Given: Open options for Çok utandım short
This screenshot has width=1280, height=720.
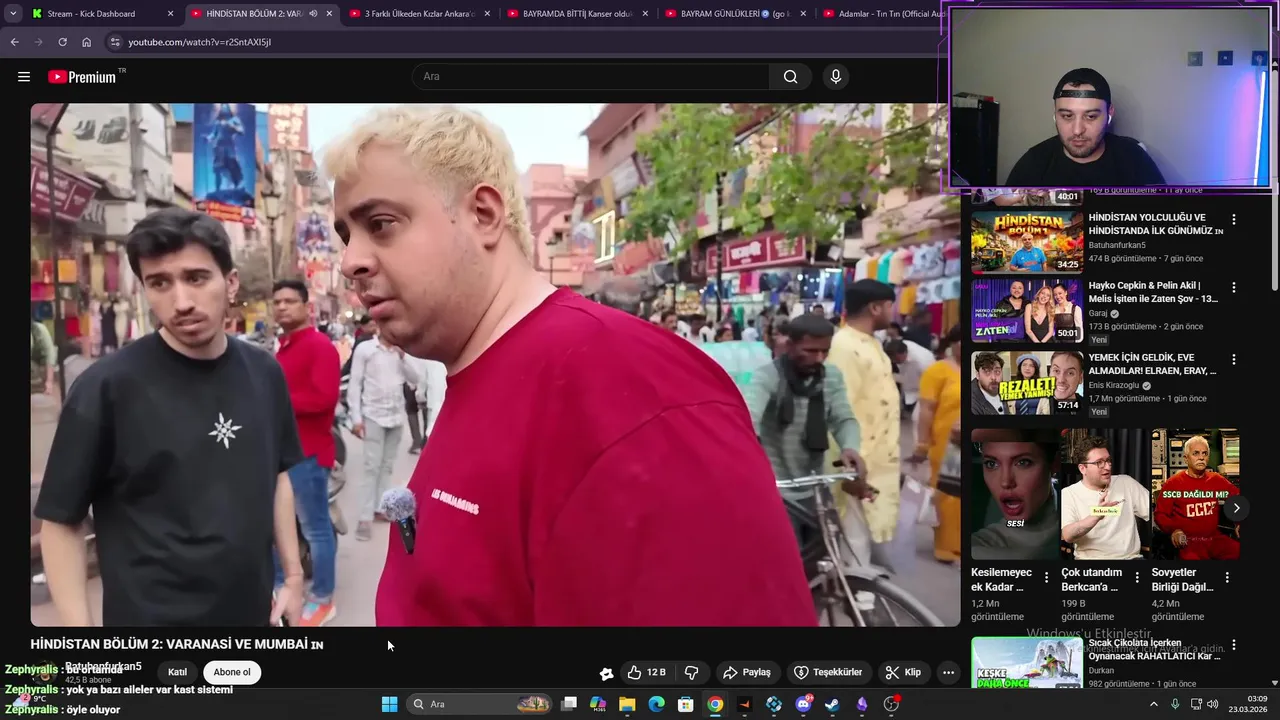Looking at the screenshot, I should point(1136,577).
